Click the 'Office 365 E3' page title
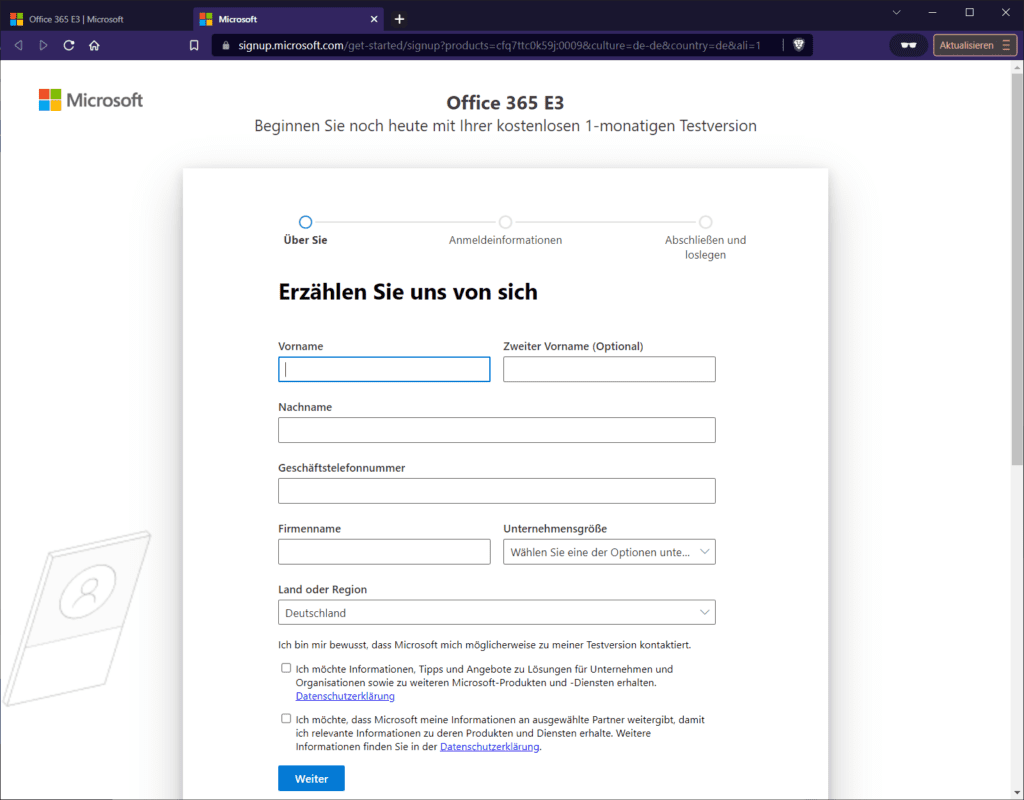This screenshot has width=1024, height=800. coord(505,103)
